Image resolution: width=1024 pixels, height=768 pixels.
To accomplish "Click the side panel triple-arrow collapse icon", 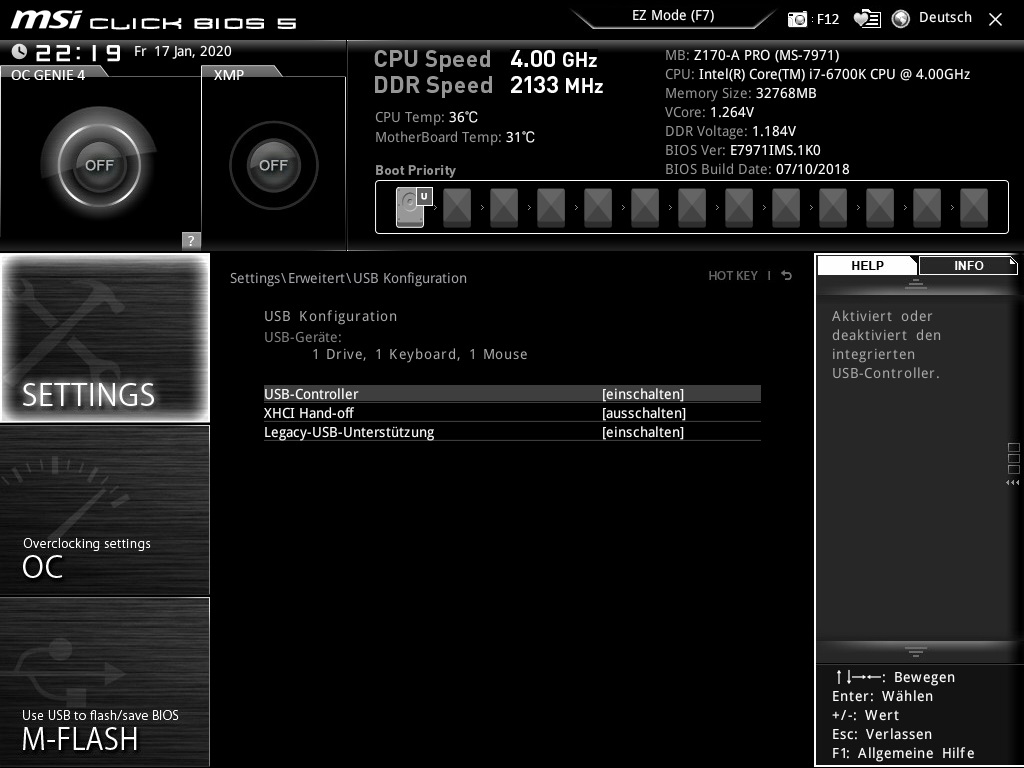I will [1012, 483].
